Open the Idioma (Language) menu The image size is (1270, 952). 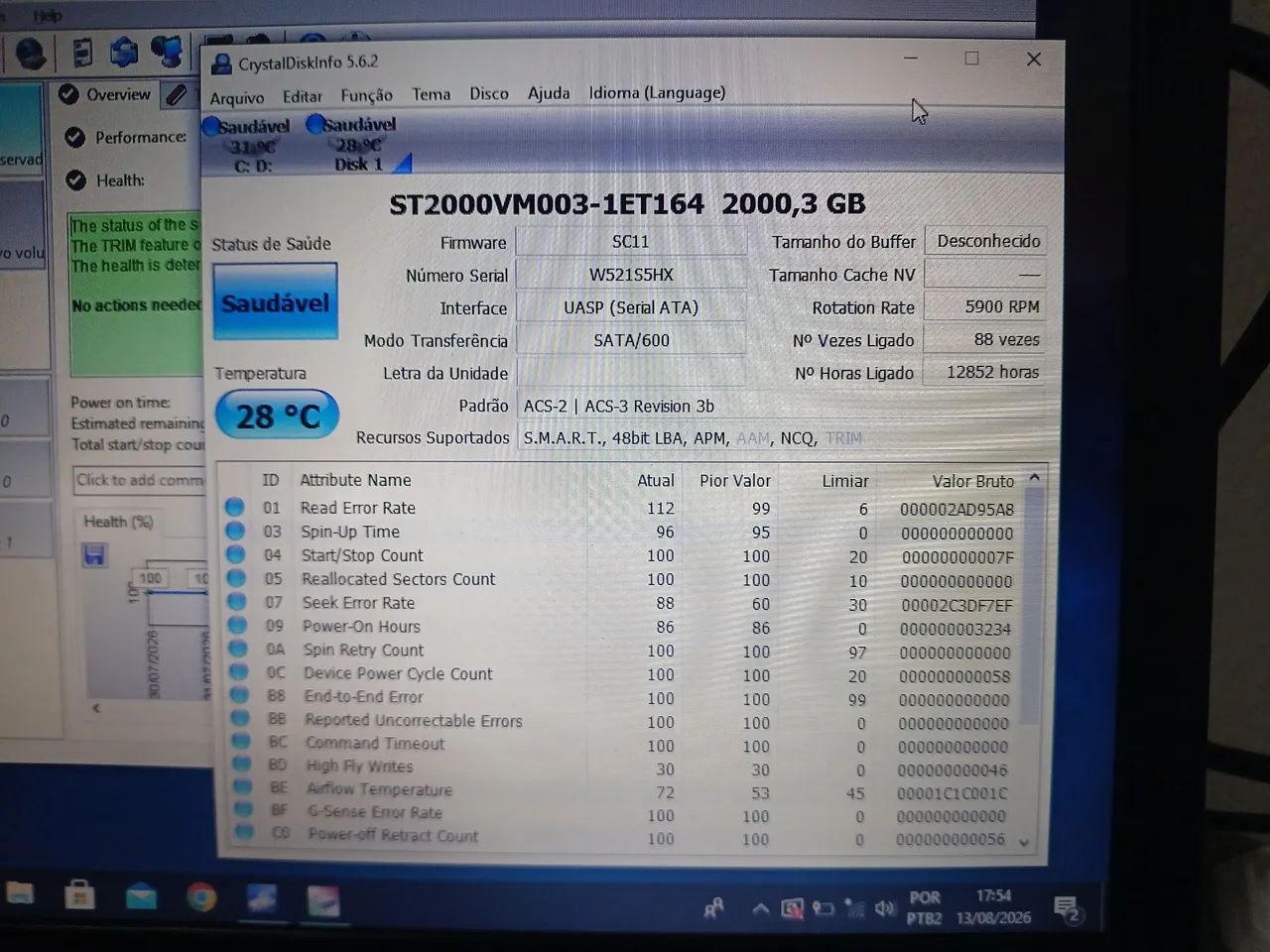click(657, 92)
